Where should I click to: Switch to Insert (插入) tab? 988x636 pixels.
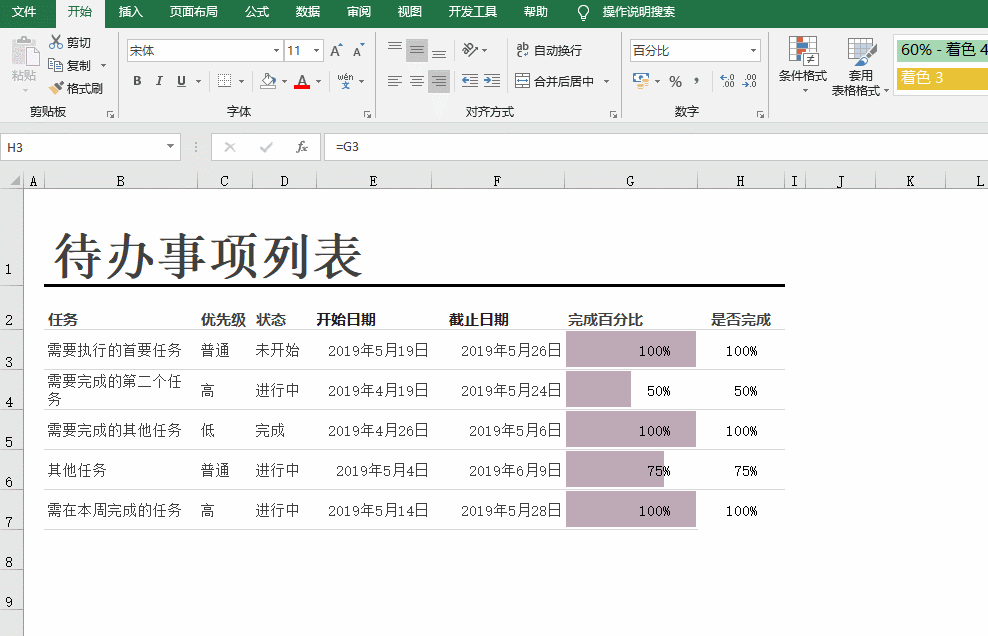pos(130,12)
